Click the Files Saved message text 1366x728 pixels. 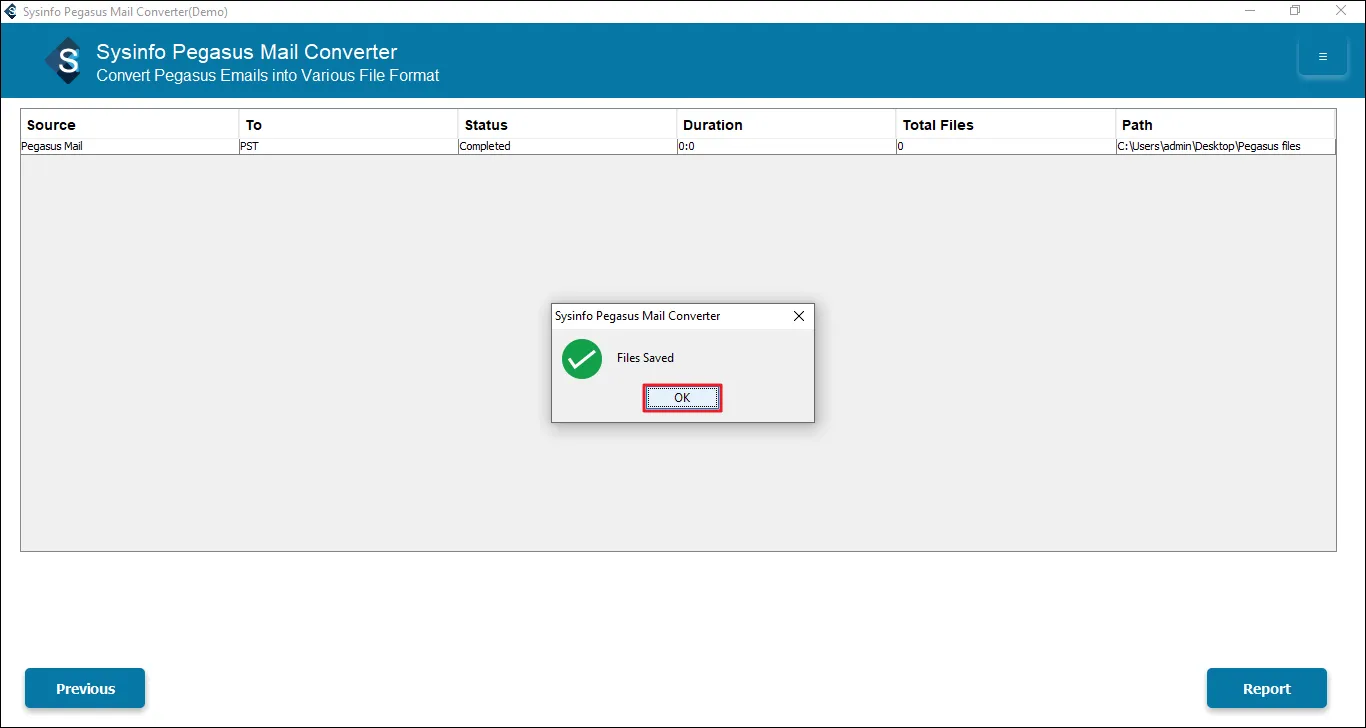point(645,358)
